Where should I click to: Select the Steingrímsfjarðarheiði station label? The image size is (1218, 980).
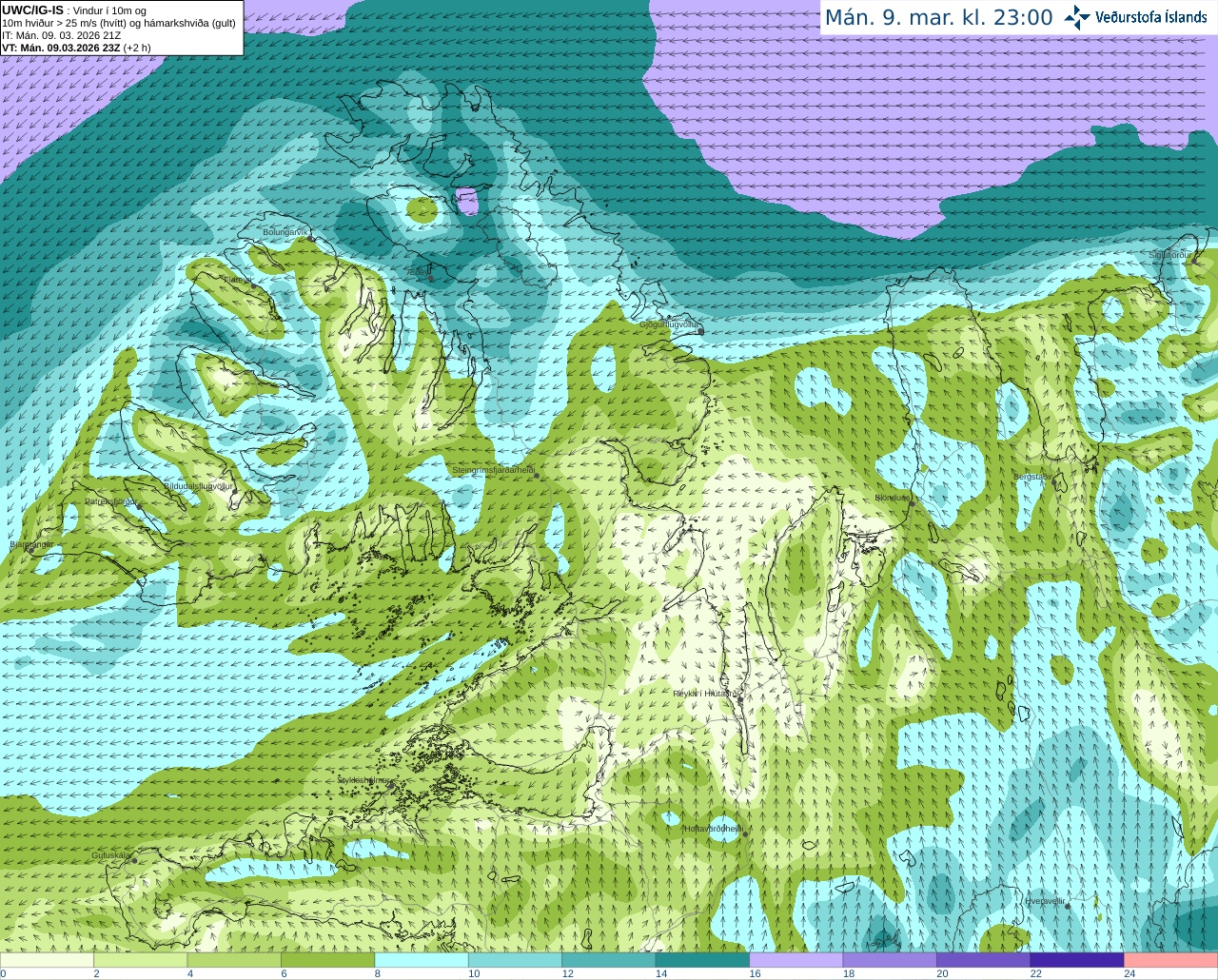tap(493, 470)
